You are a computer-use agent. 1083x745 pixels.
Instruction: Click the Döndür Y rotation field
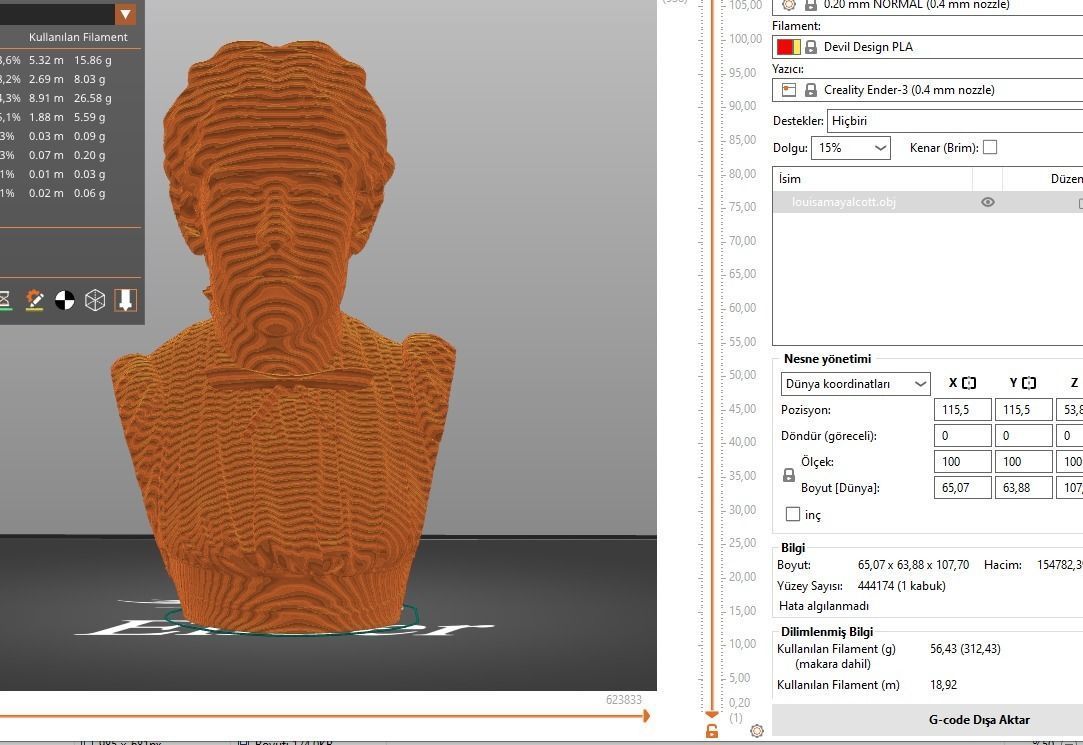[x=1023, y=436]
